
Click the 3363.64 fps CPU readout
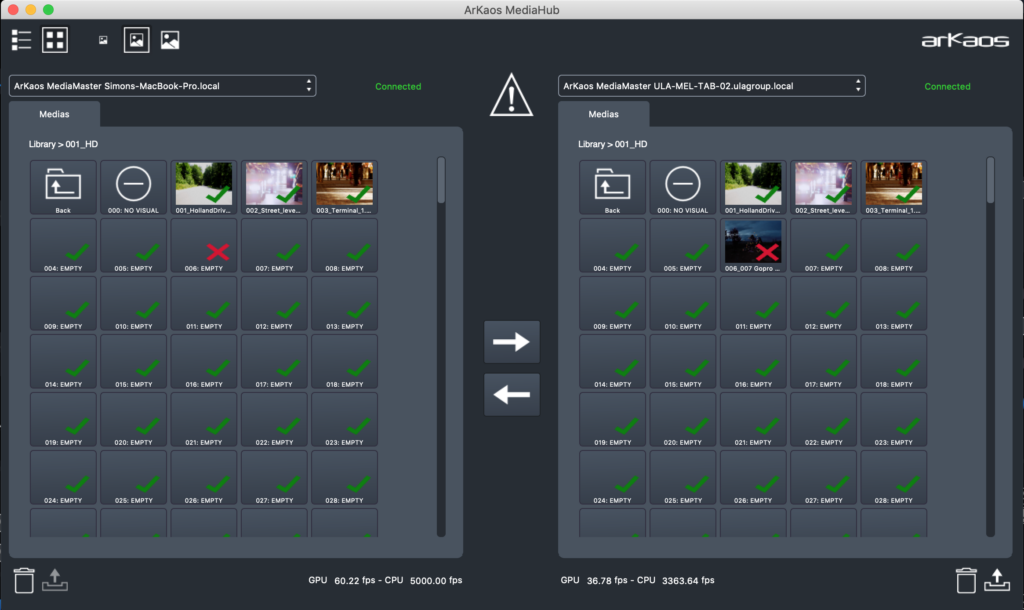click(x=688, y=580)
